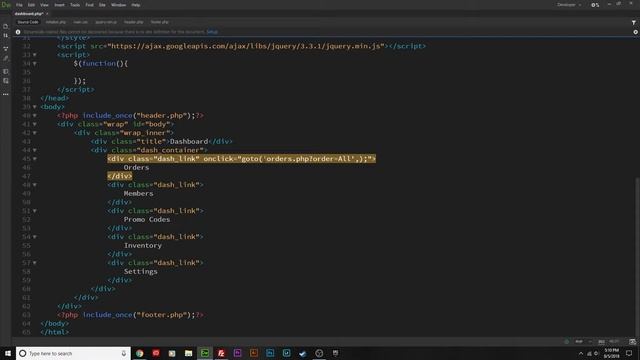Screen dimensions: 640x360
Task: Click the 'Members' text on line 49
Action: tap(138, 193)
